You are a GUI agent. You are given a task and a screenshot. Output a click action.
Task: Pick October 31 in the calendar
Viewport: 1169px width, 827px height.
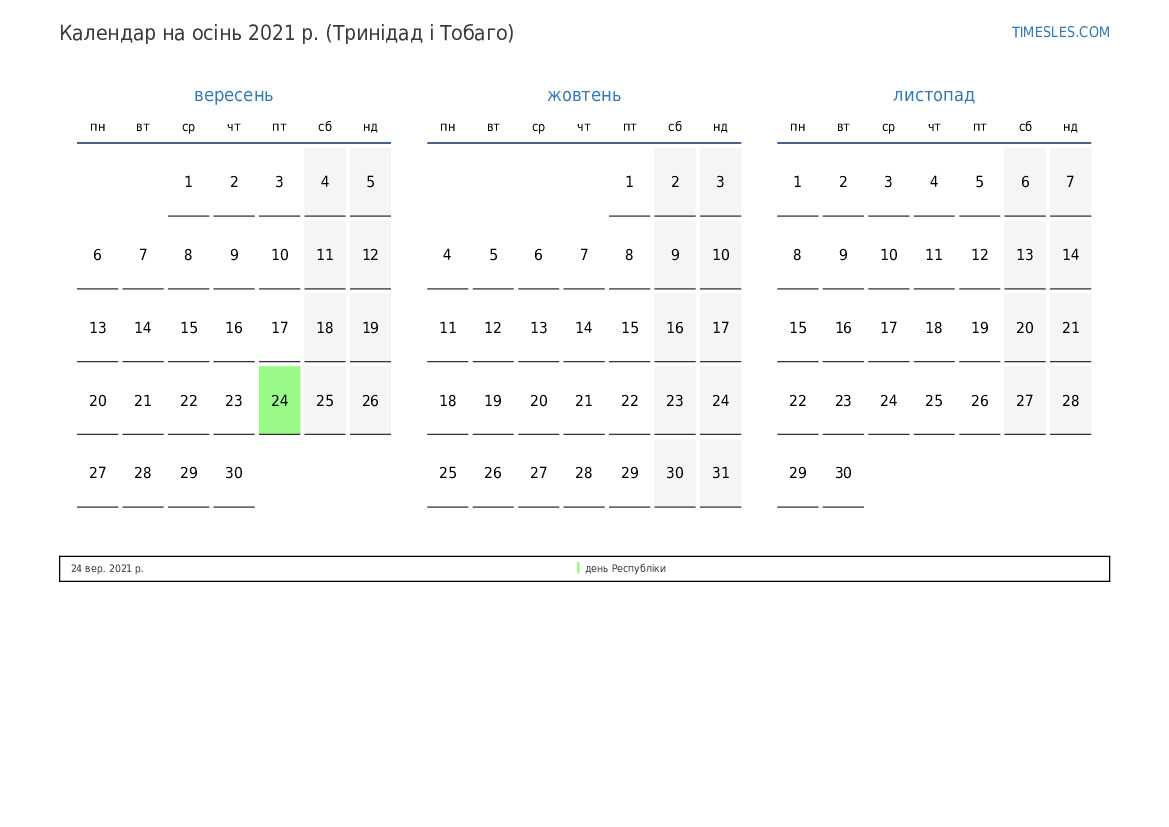(720, 473)
